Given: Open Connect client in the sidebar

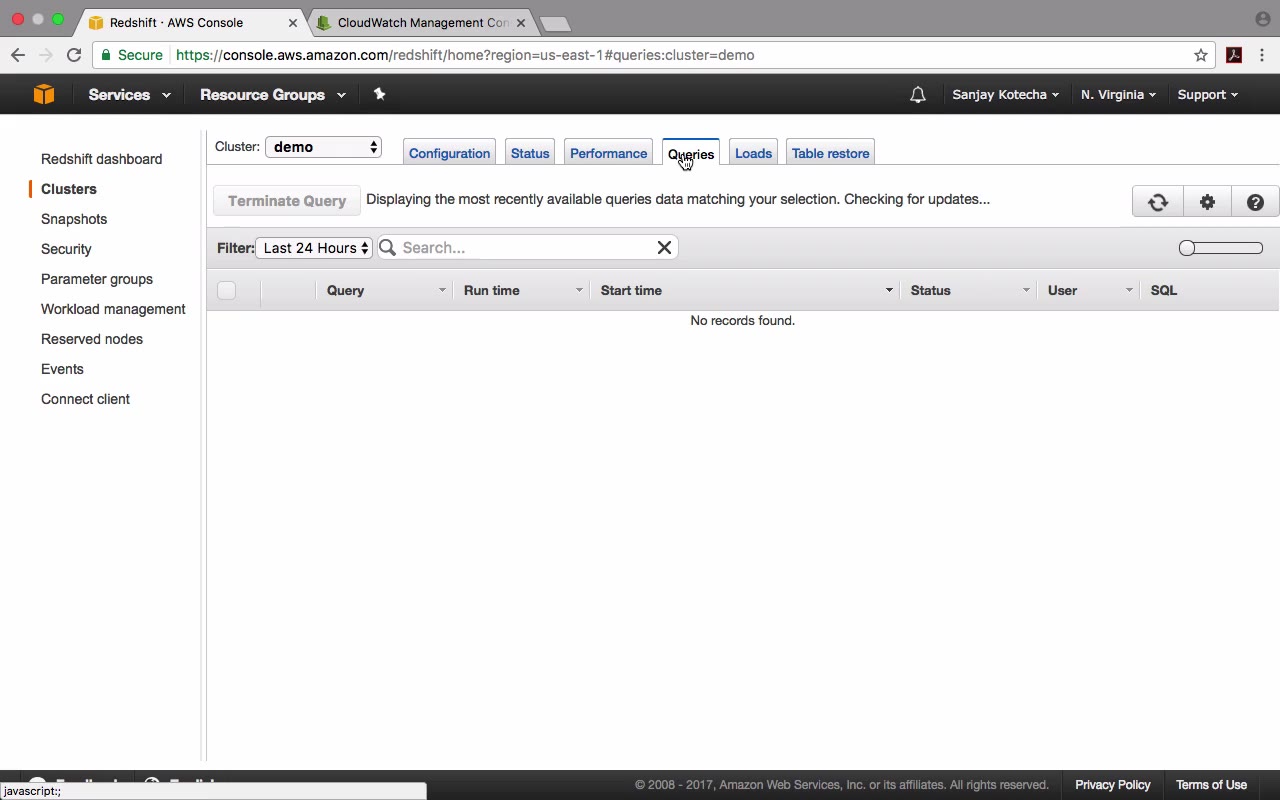Looking at the screenshot, I should [x=85, y=399].
